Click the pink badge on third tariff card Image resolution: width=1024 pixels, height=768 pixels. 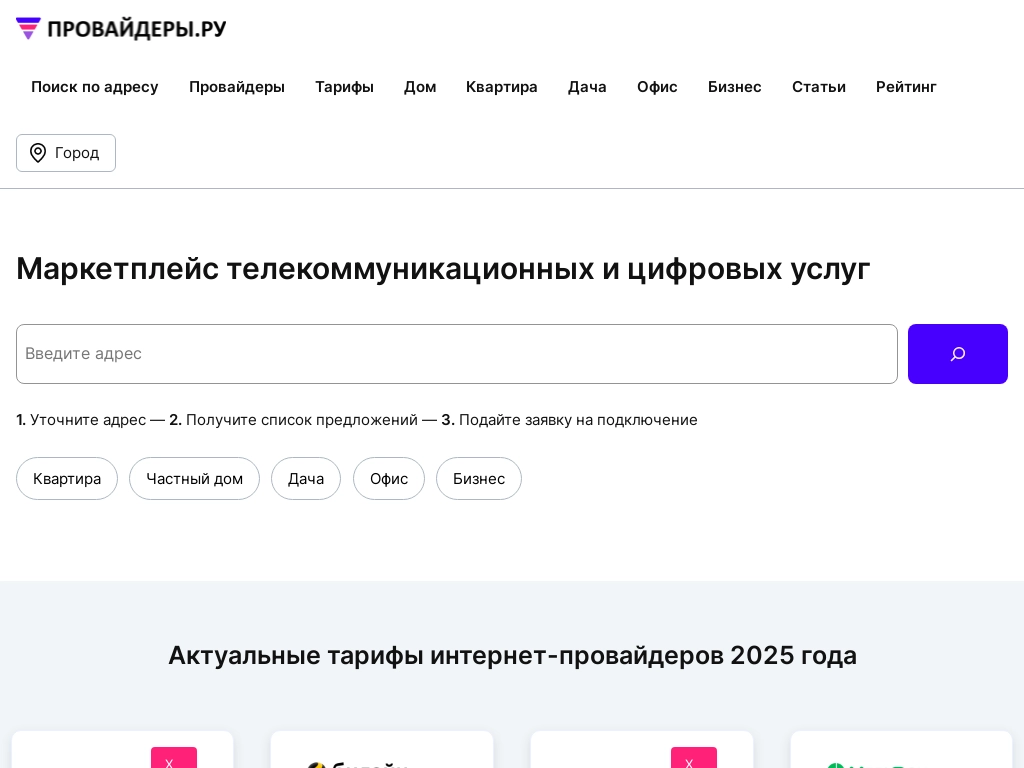pyautogui.click(x=693, y=758)
